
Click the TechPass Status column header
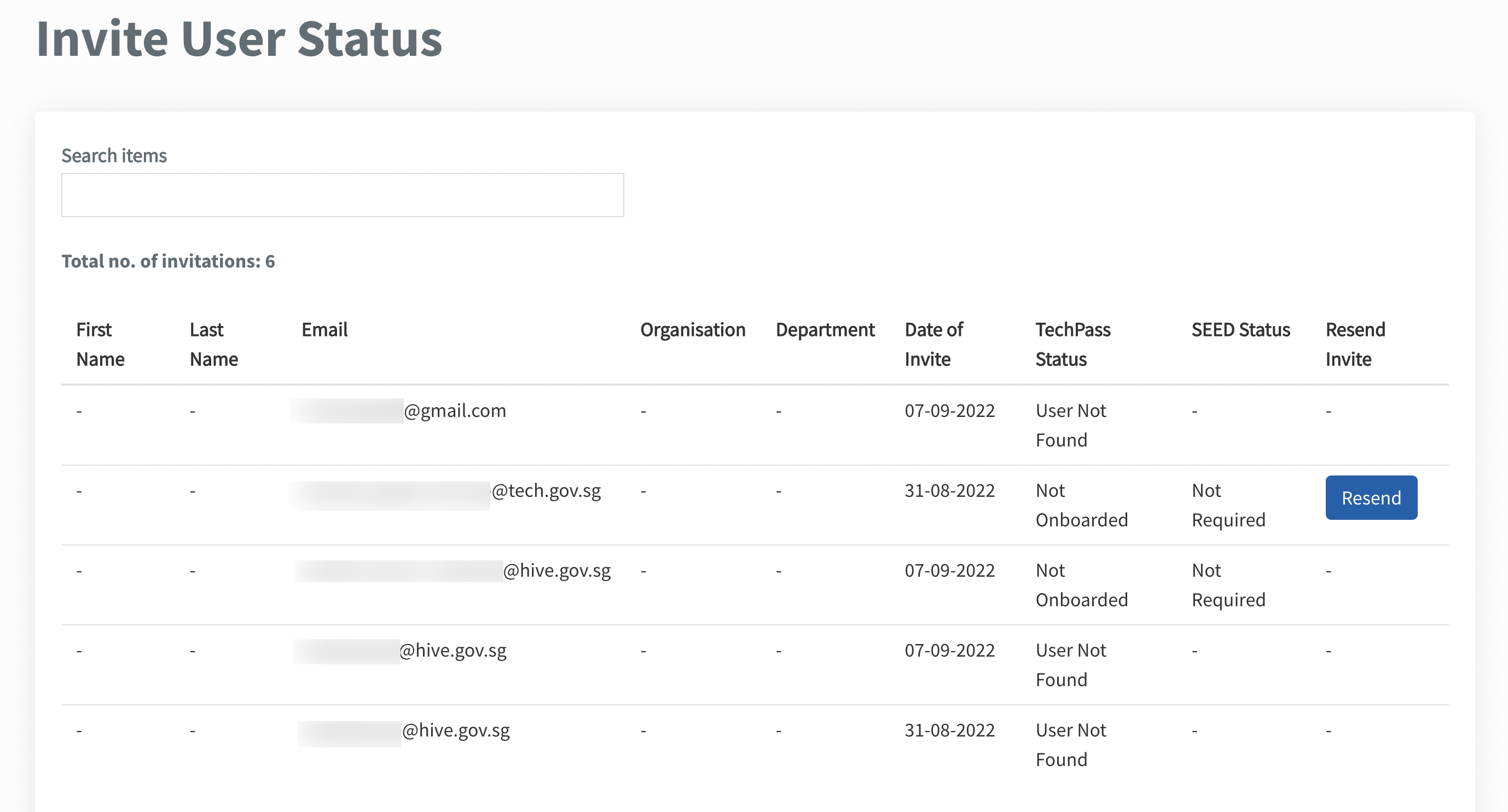click(x=1072, y=344)
